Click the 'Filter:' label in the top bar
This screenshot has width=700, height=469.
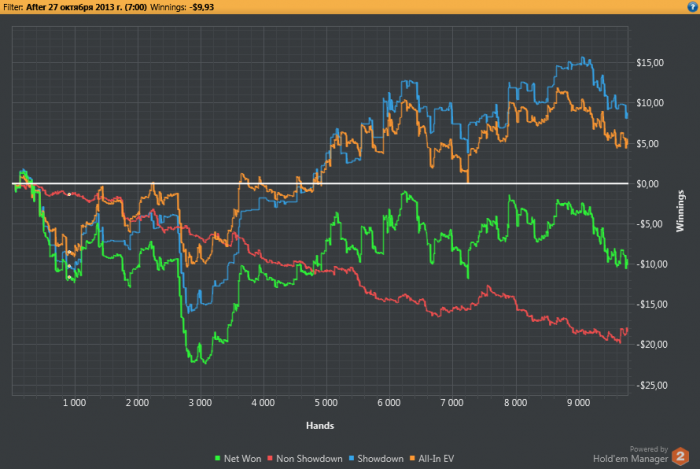point(13,7)
